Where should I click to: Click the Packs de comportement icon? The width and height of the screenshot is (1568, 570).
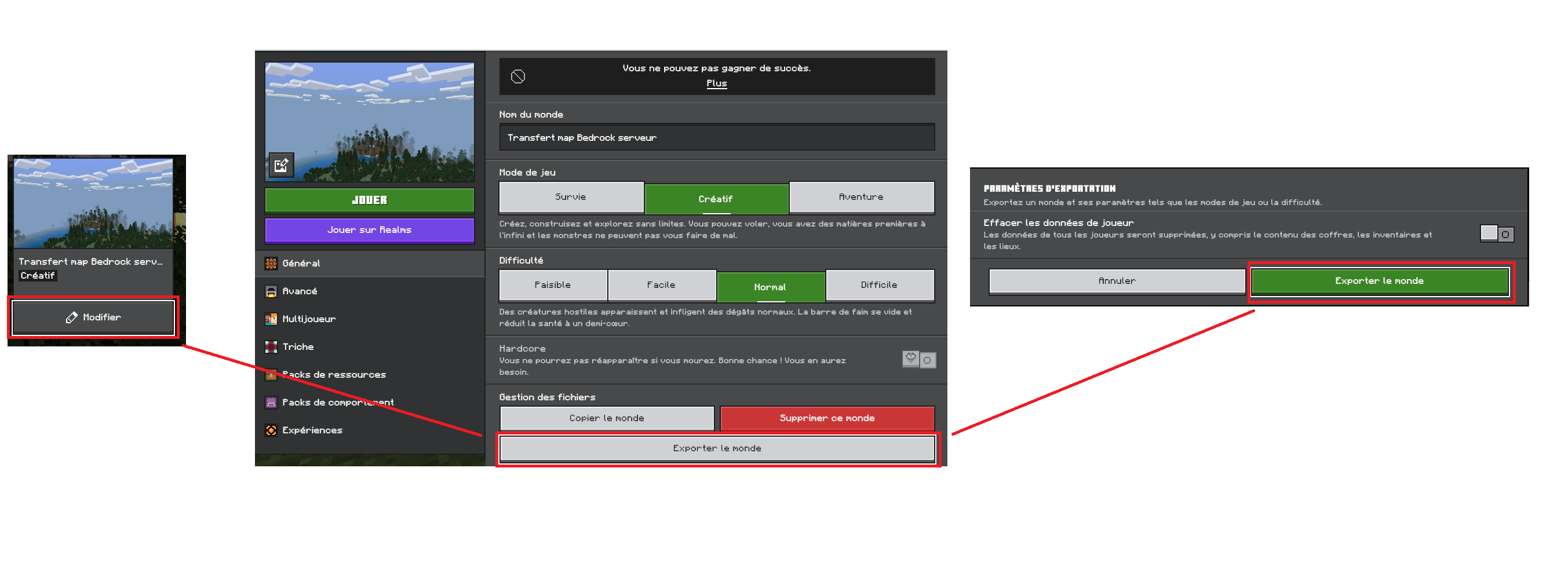(271, 403)
